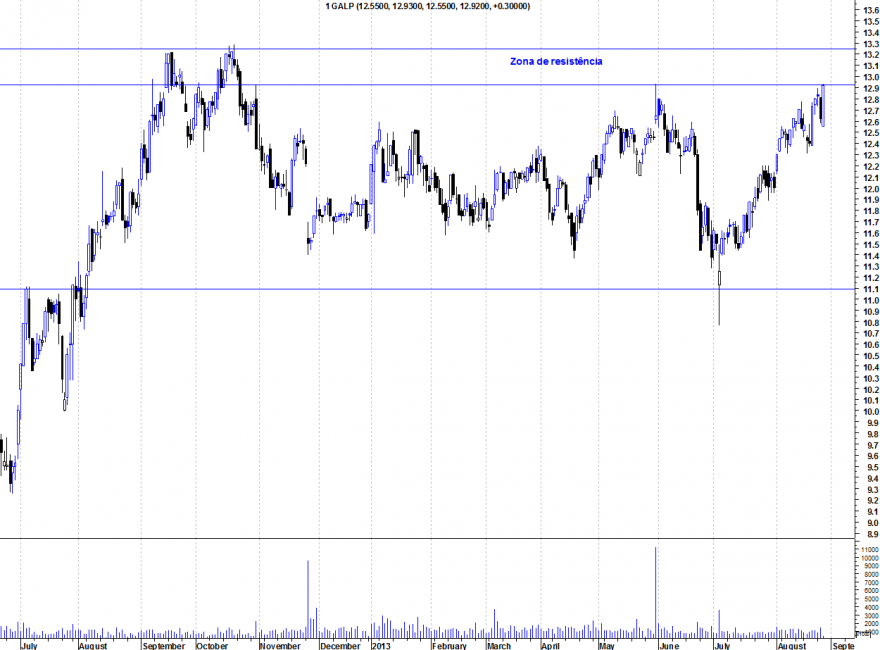Click the 11.1 price axis label
Screen dimensions: 880x650
point(871,289)
